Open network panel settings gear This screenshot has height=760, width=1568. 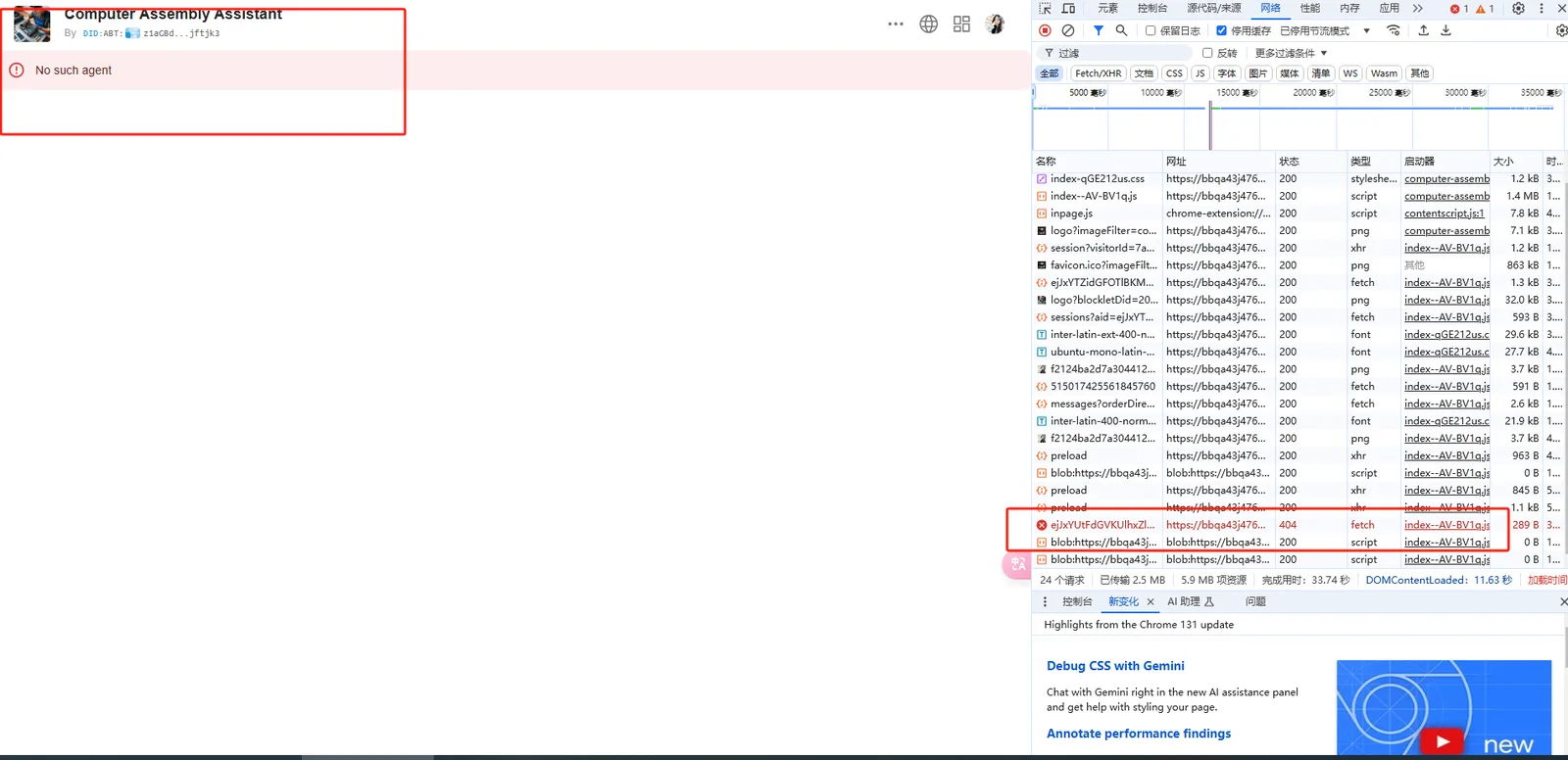point(1561,30)
